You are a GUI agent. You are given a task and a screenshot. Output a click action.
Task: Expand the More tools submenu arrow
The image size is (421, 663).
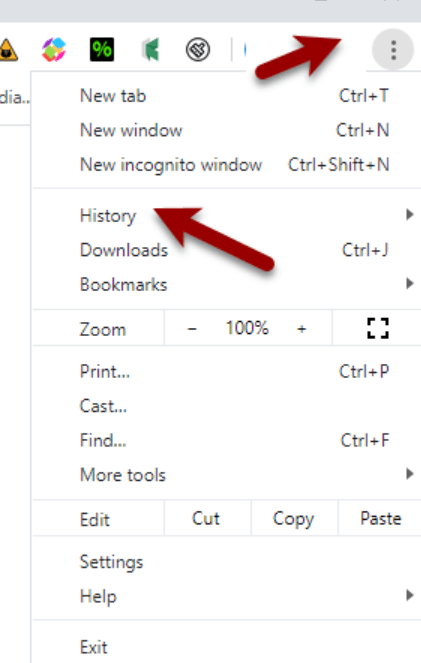tap(409, 474)
